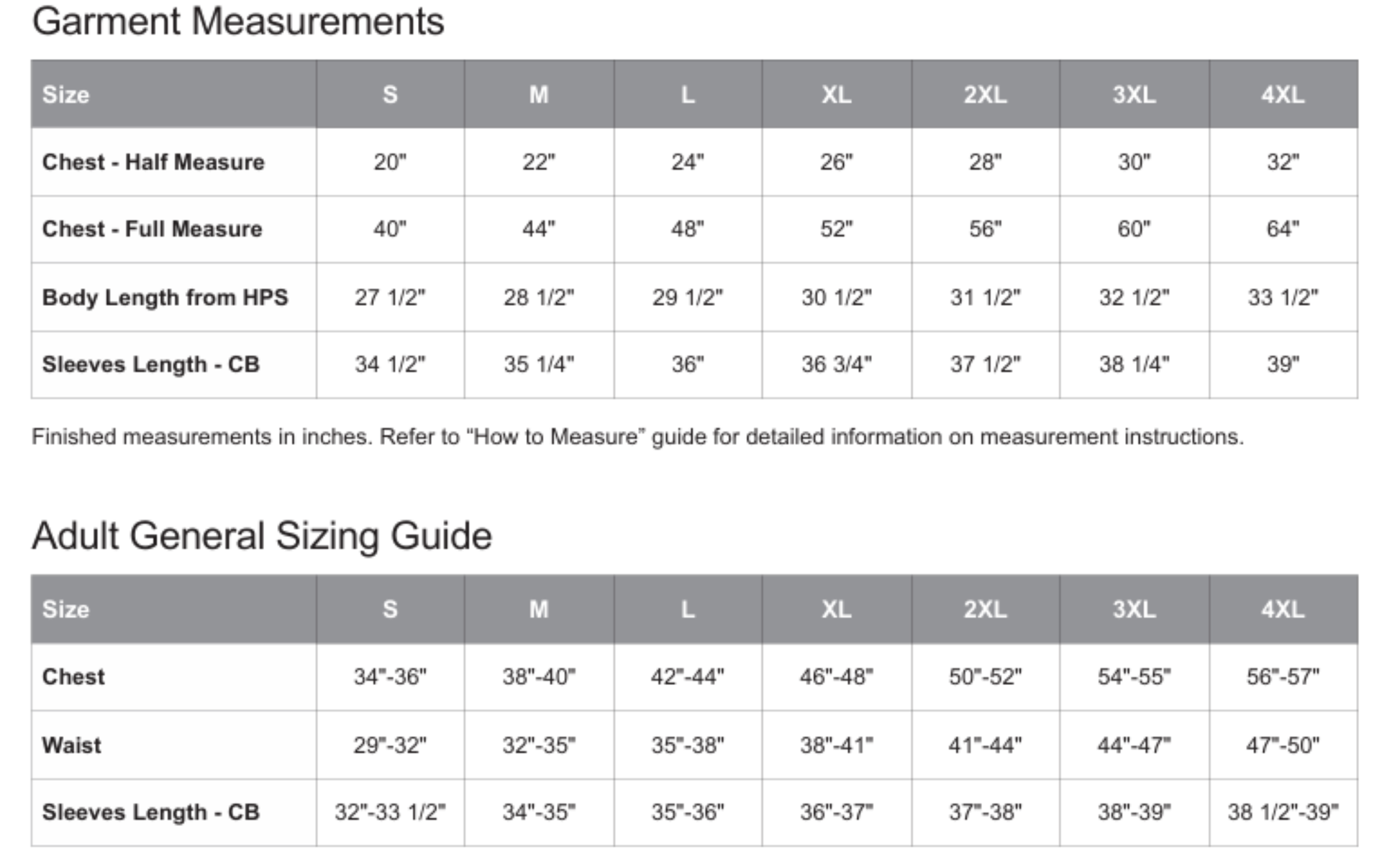Click the 34"-36" chest range cell

[x=390, y=677]
